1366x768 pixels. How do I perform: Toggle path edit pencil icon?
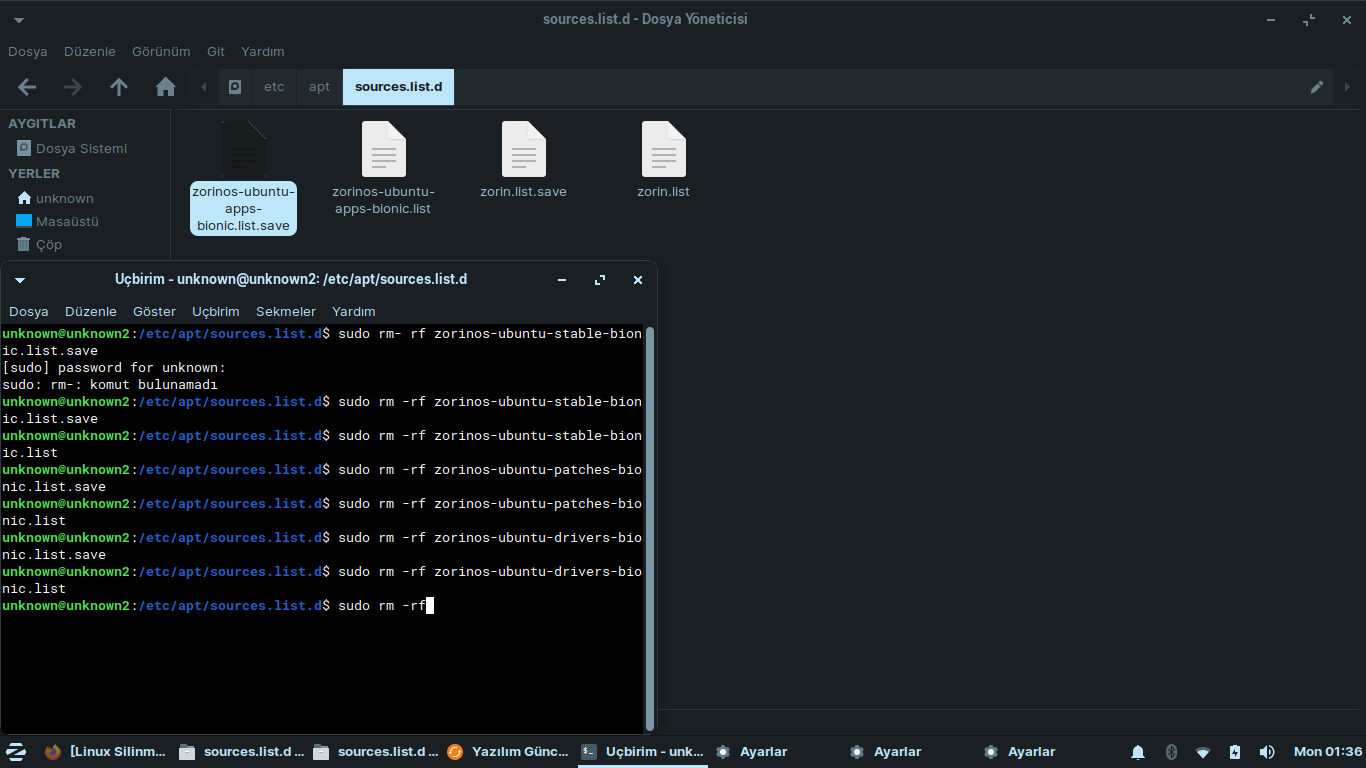(1317, 87)
